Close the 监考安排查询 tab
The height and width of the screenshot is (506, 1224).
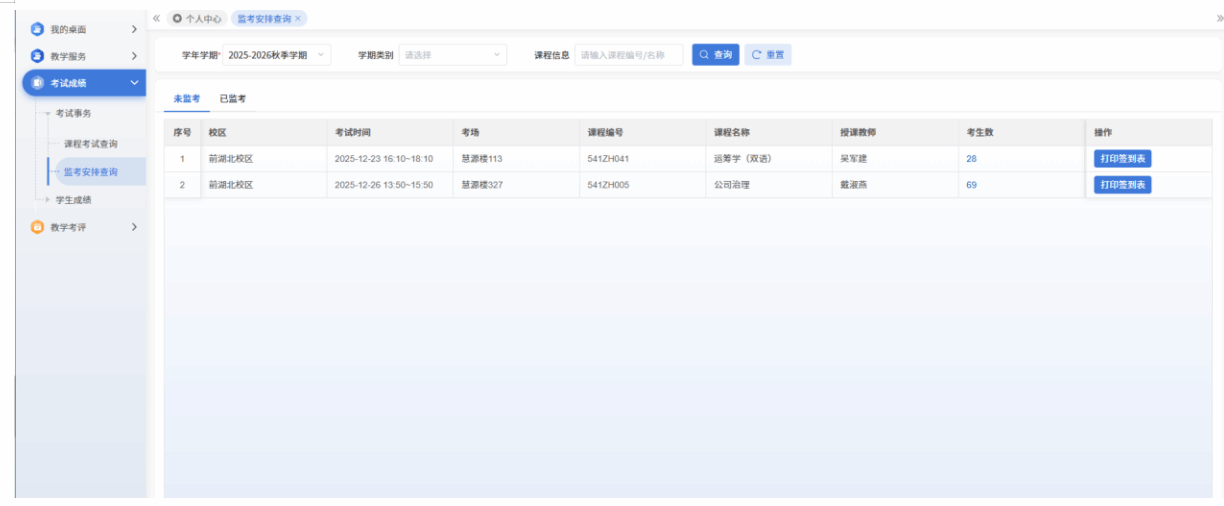pos(299,18)
